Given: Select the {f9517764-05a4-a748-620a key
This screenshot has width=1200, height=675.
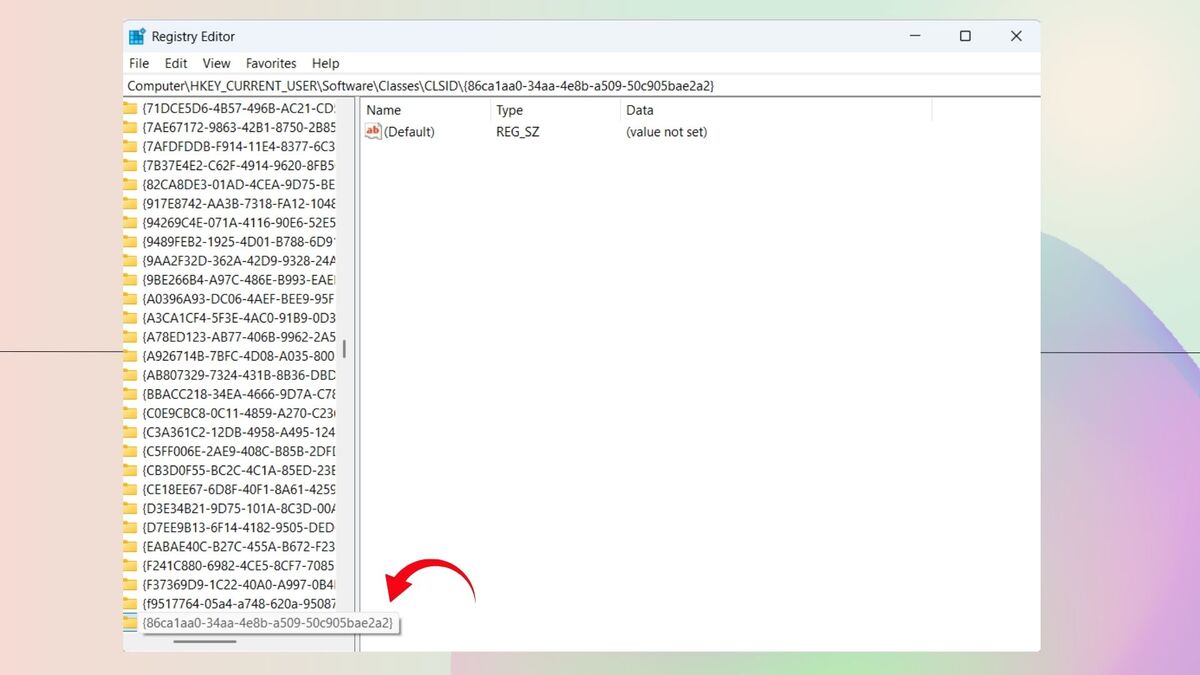Looking at the screenshot, I should [239, 603].
